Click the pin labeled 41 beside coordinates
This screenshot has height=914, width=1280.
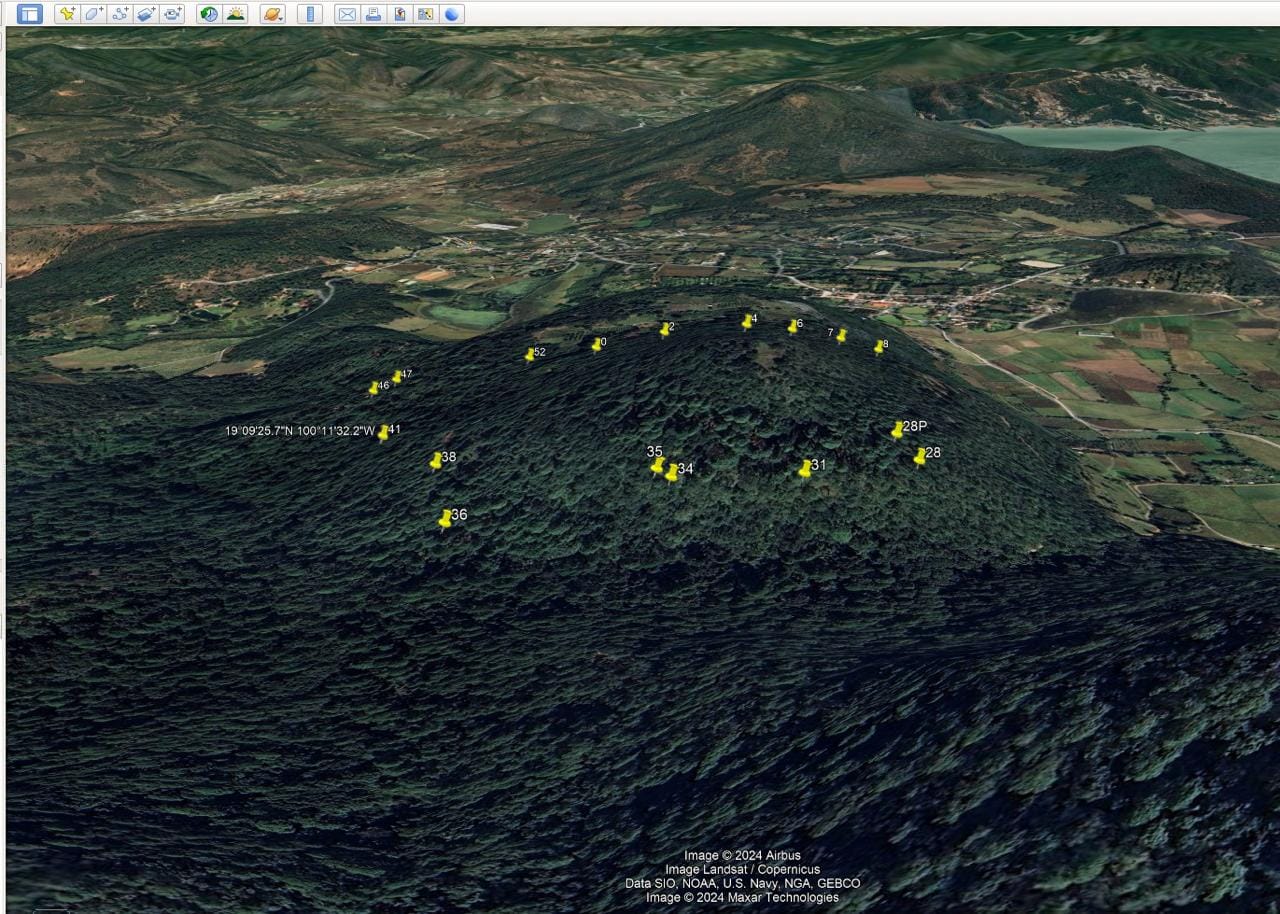click(x=383, y=433)
